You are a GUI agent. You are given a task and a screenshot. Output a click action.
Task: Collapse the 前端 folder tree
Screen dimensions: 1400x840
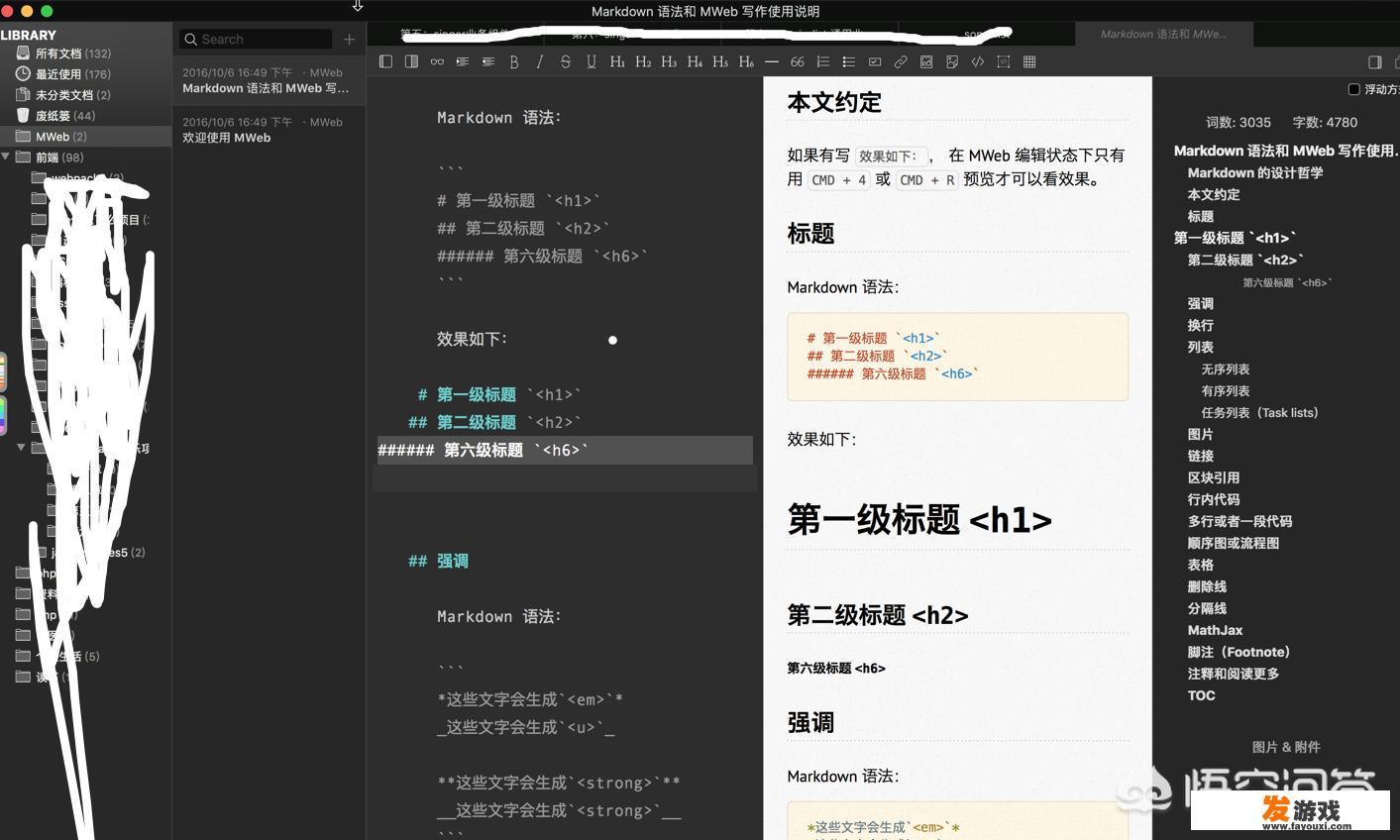[6, 157]
